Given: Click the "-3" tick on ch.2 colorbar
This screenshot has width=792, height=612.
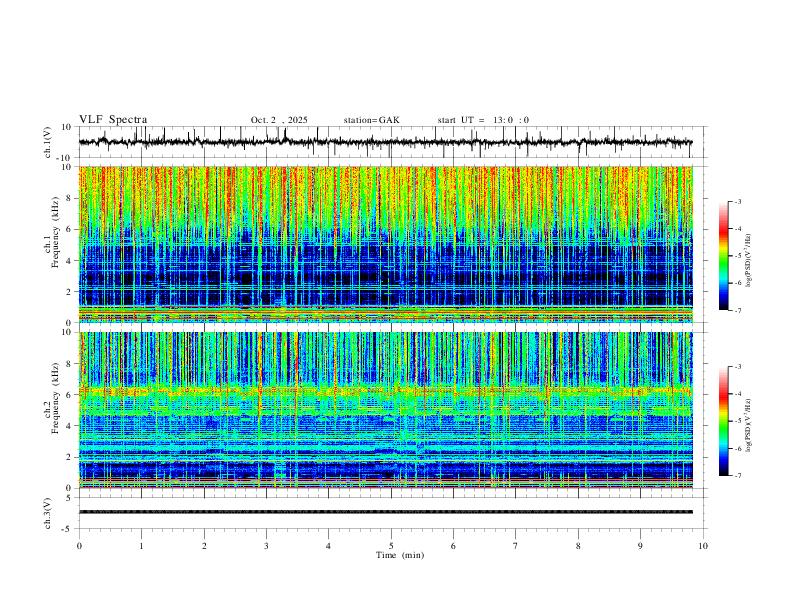Looking at the screenshot, I should point(737,367).
